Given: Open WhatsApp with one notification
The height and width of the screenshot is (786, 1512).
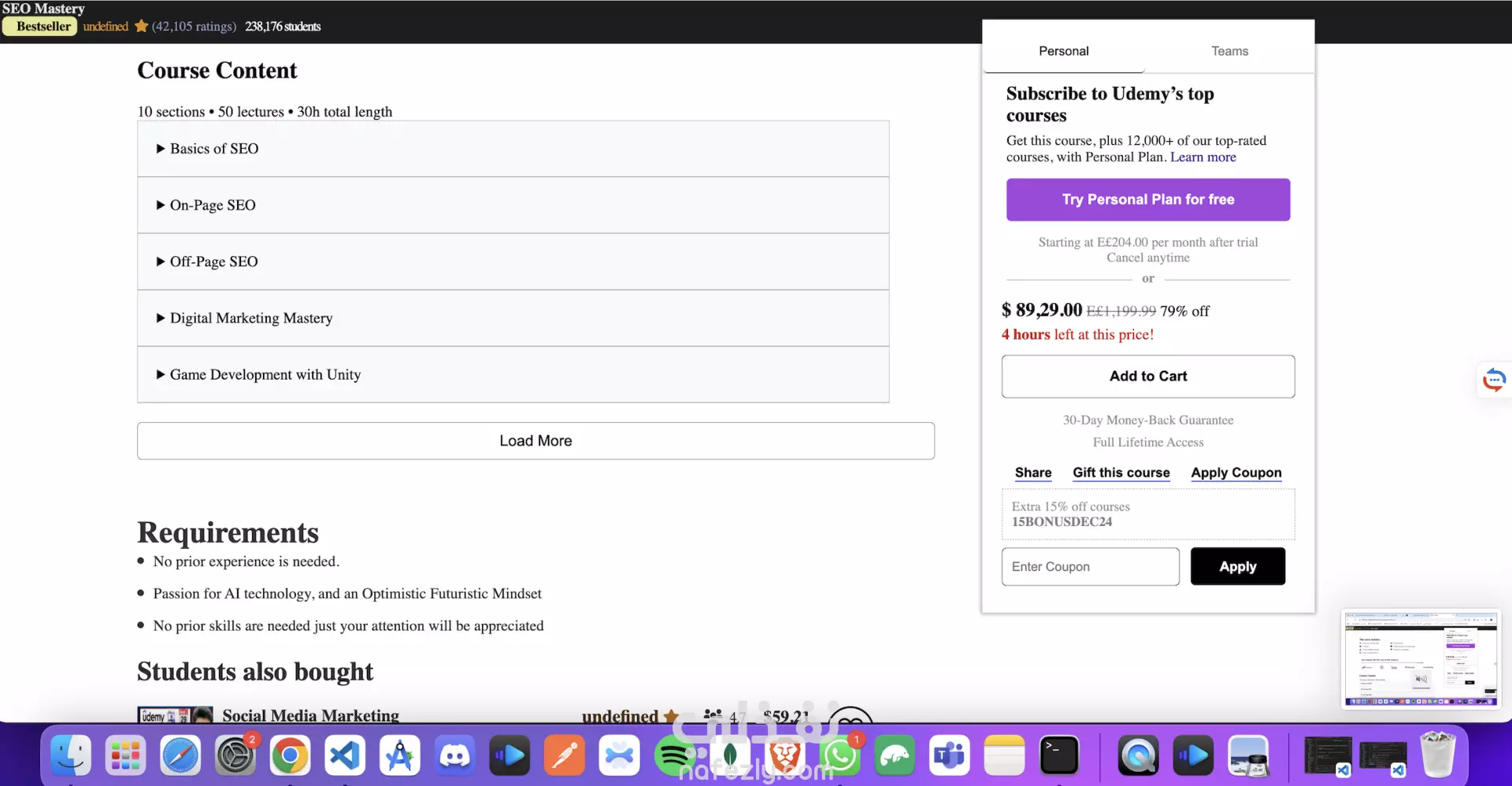Looking at the screenshot, I should pyautogui.click(x=839, y=755).
